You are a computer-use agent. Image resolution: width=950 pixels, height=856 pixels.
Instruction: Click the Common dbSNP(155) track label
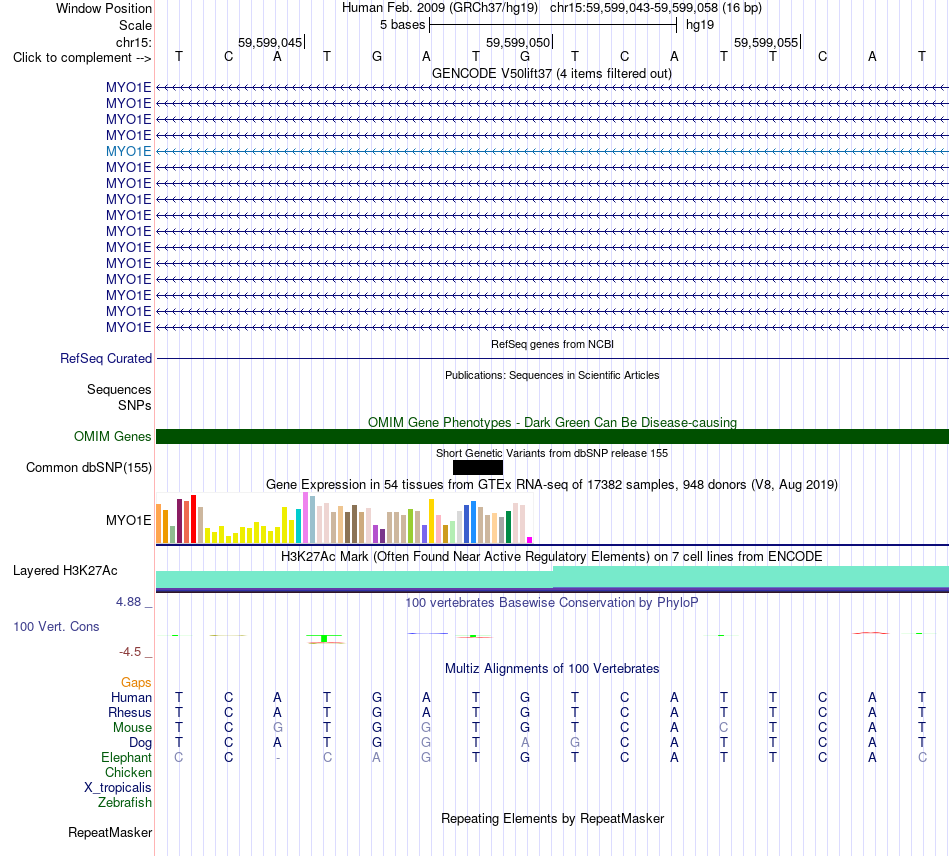click(88, 468)
